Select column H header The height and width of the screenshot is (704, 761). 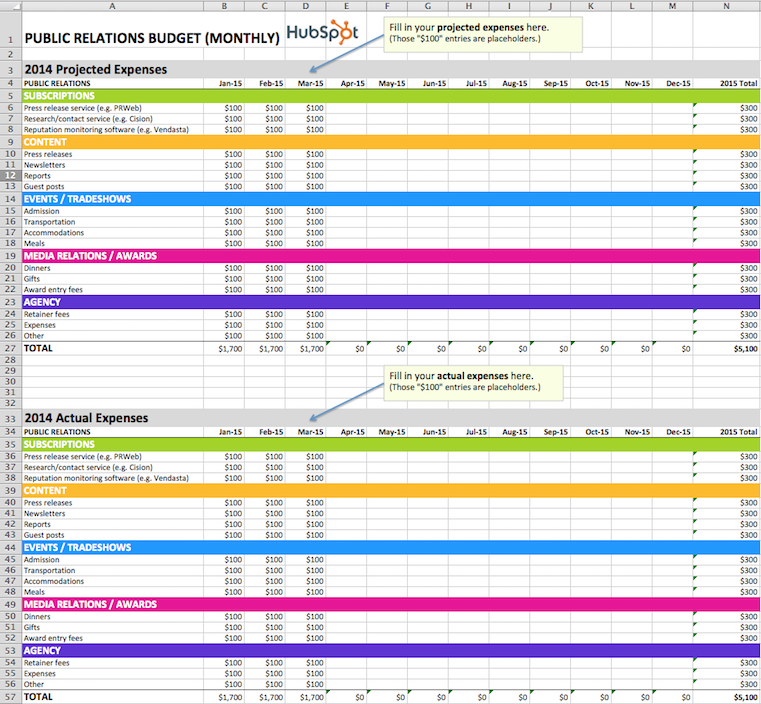[x=469, y=6]
